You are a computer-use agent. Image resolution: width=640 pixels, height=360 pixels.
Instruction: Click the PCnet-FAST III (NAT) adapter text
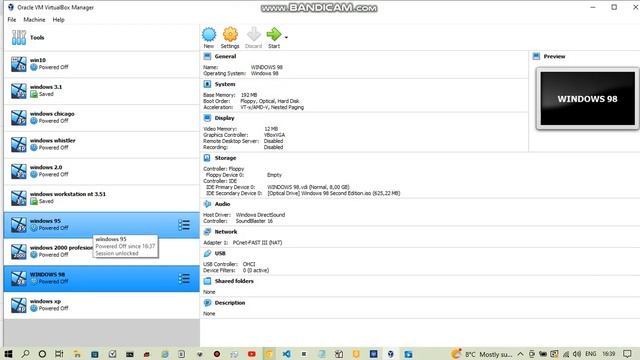pos(257,242)
